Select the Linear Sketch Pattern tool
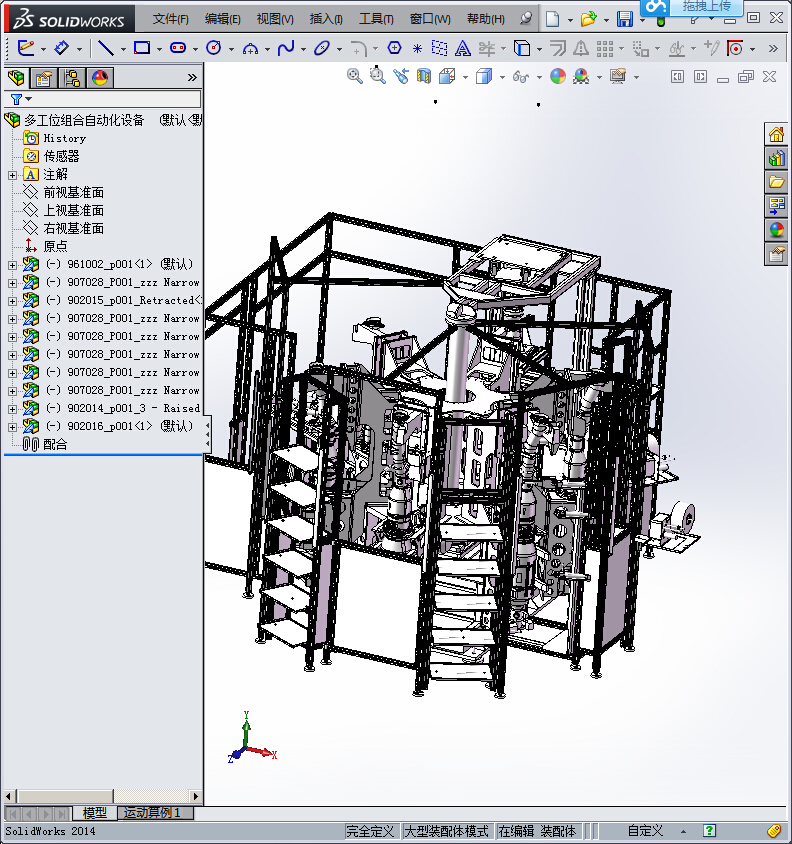The image size is (792, 844). pyautogui.click(x=605, y=48)
